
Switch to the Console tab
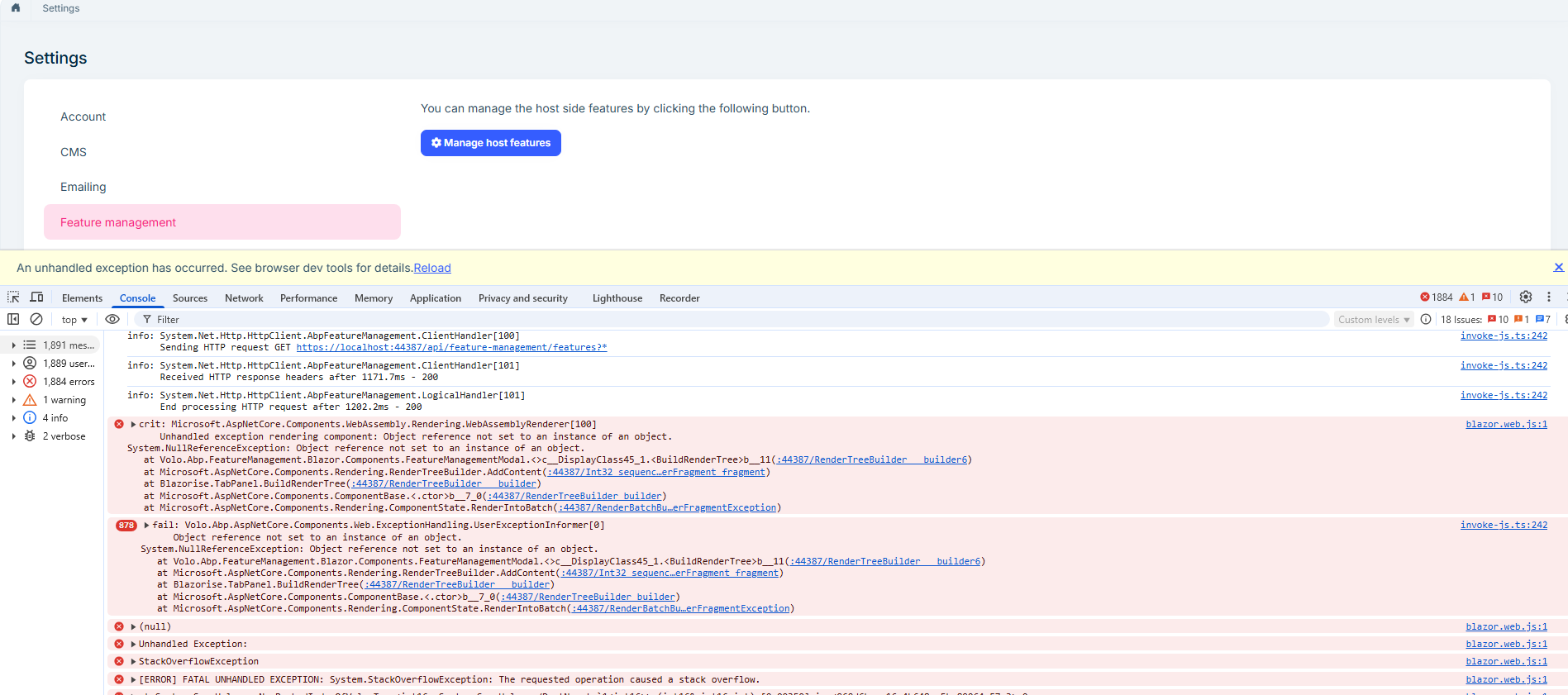point(137,298)
